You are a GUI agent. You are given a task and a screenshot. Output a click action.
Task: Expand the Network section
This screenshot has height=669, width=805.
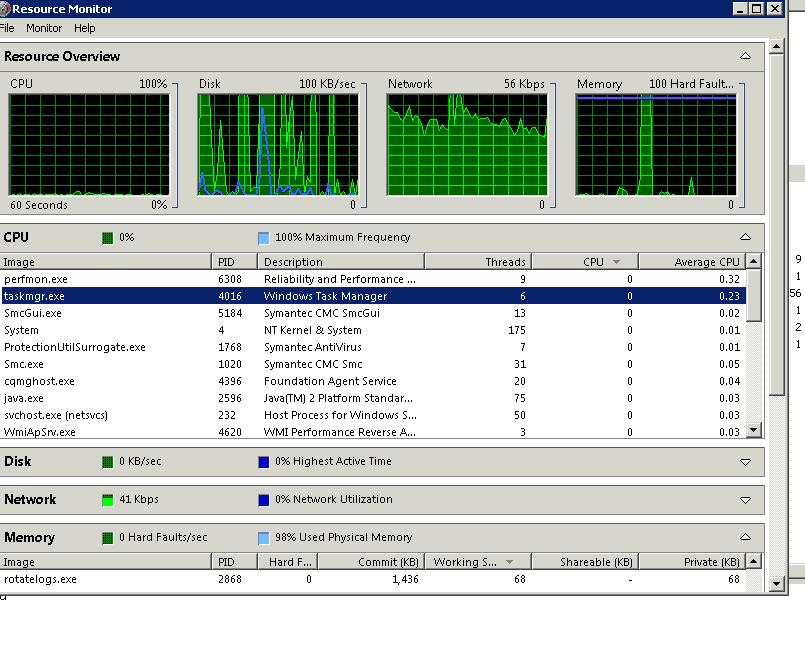click(745, 500)
